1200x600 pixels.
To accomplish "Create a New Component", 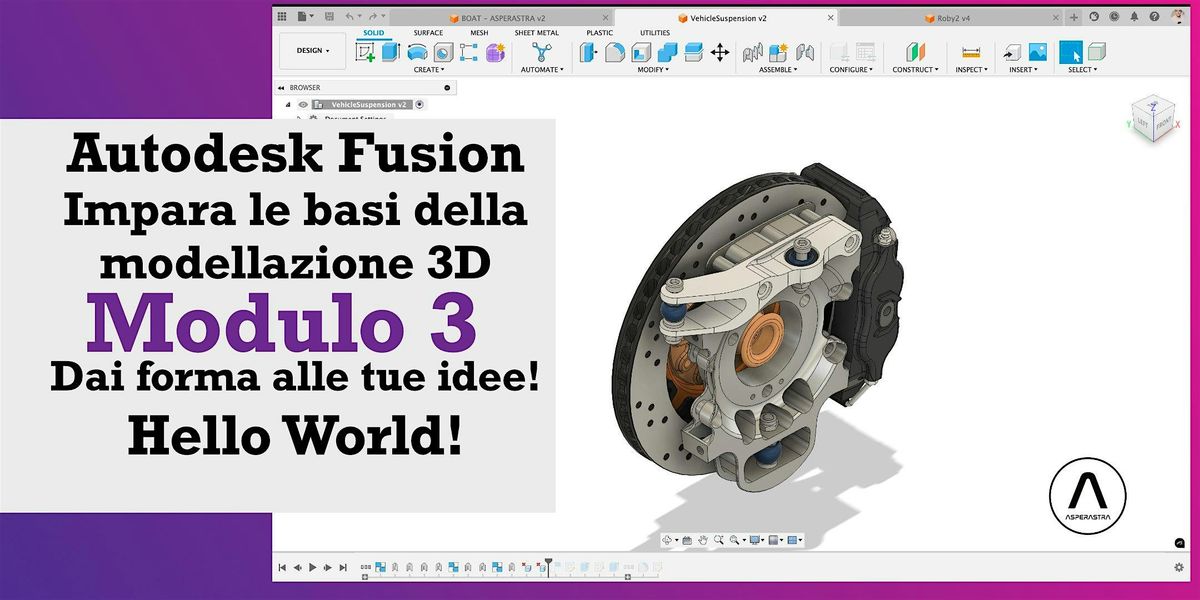I will pyautogui.click(x=779, y=53).
